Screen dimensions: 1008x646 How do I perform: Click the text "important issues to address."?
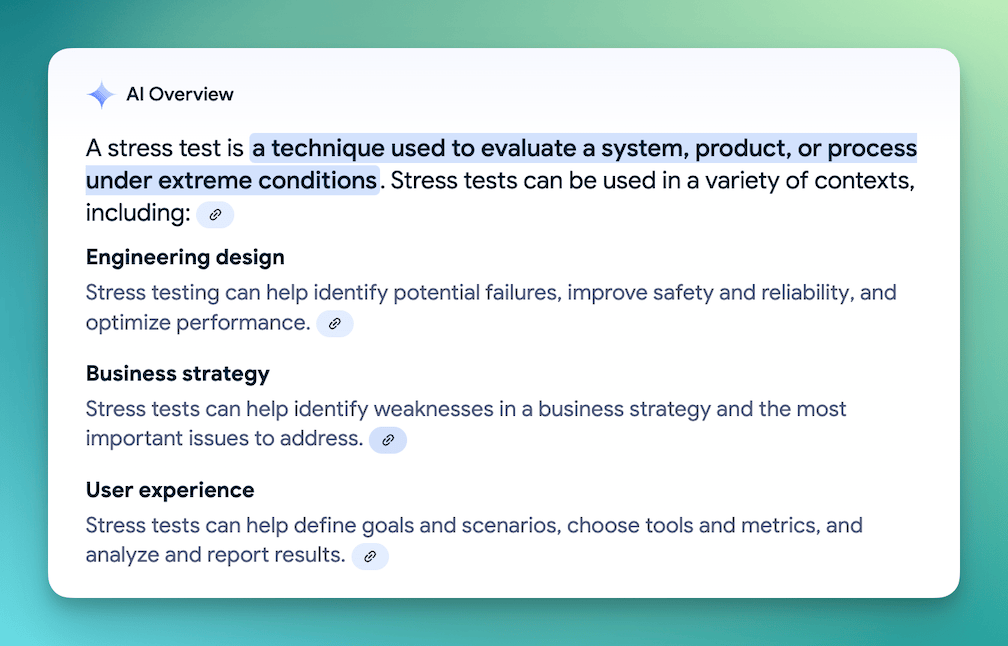pos(225,438)
